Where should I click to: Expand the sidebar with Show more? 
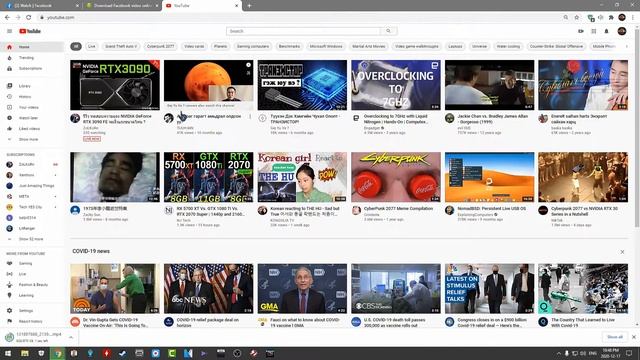(32, 139)
